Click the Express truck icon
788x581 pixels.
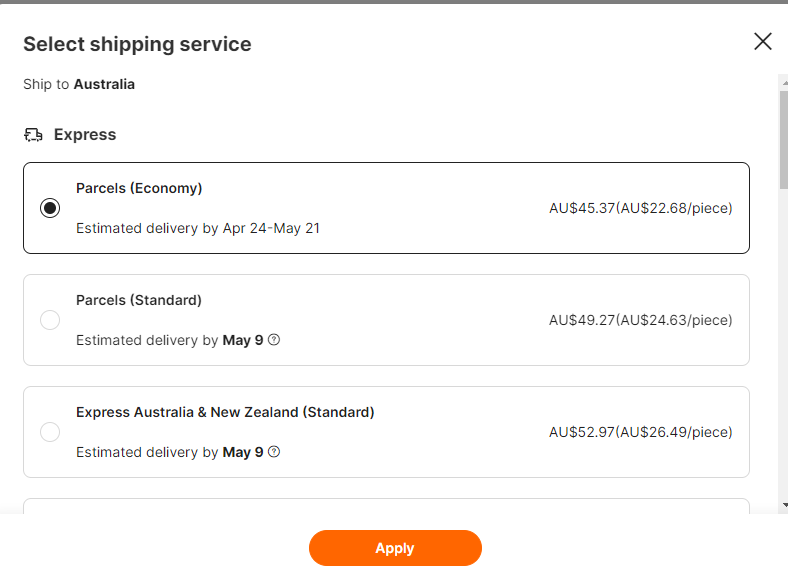click(34, 135)
